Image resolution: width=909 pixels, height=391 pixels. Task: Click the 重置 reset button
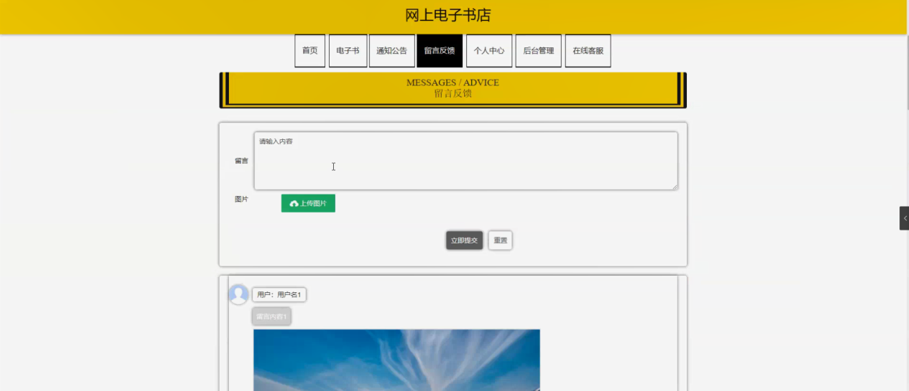[x=500, y=240]
